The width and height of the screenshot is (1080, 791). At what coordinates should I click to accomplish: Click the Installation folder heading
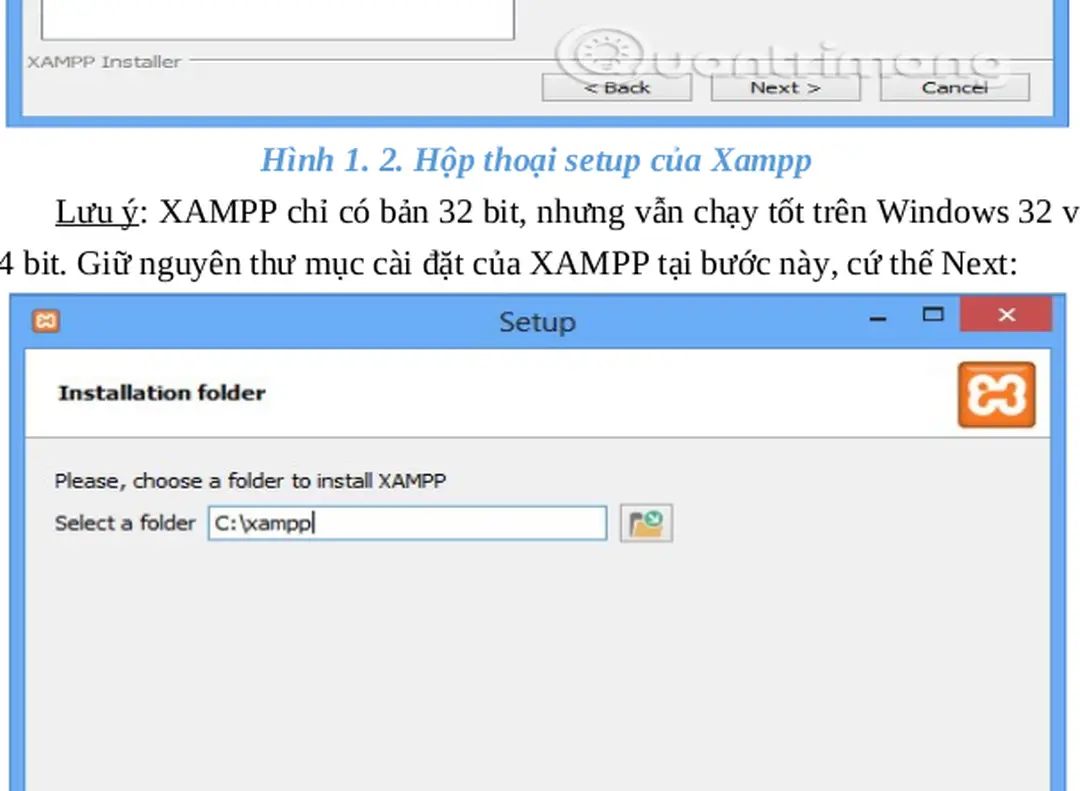[161, 393]
